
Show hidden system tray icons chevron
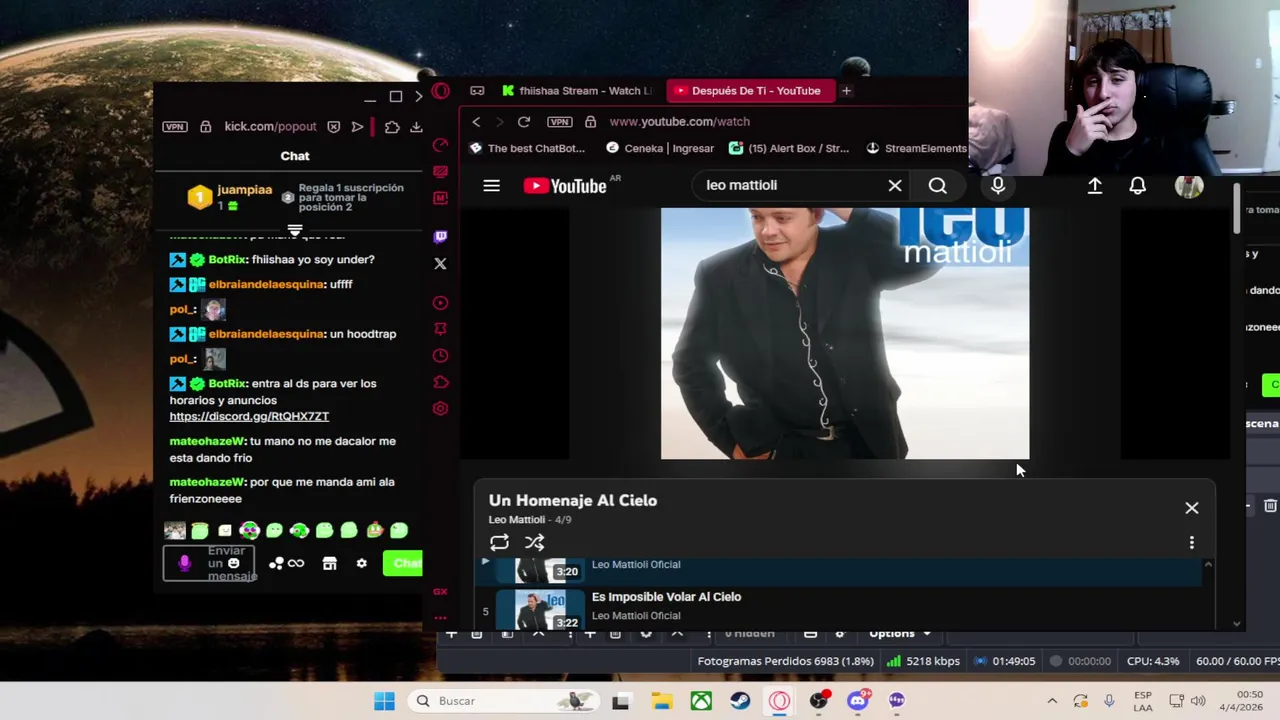tap(1051, 701)
